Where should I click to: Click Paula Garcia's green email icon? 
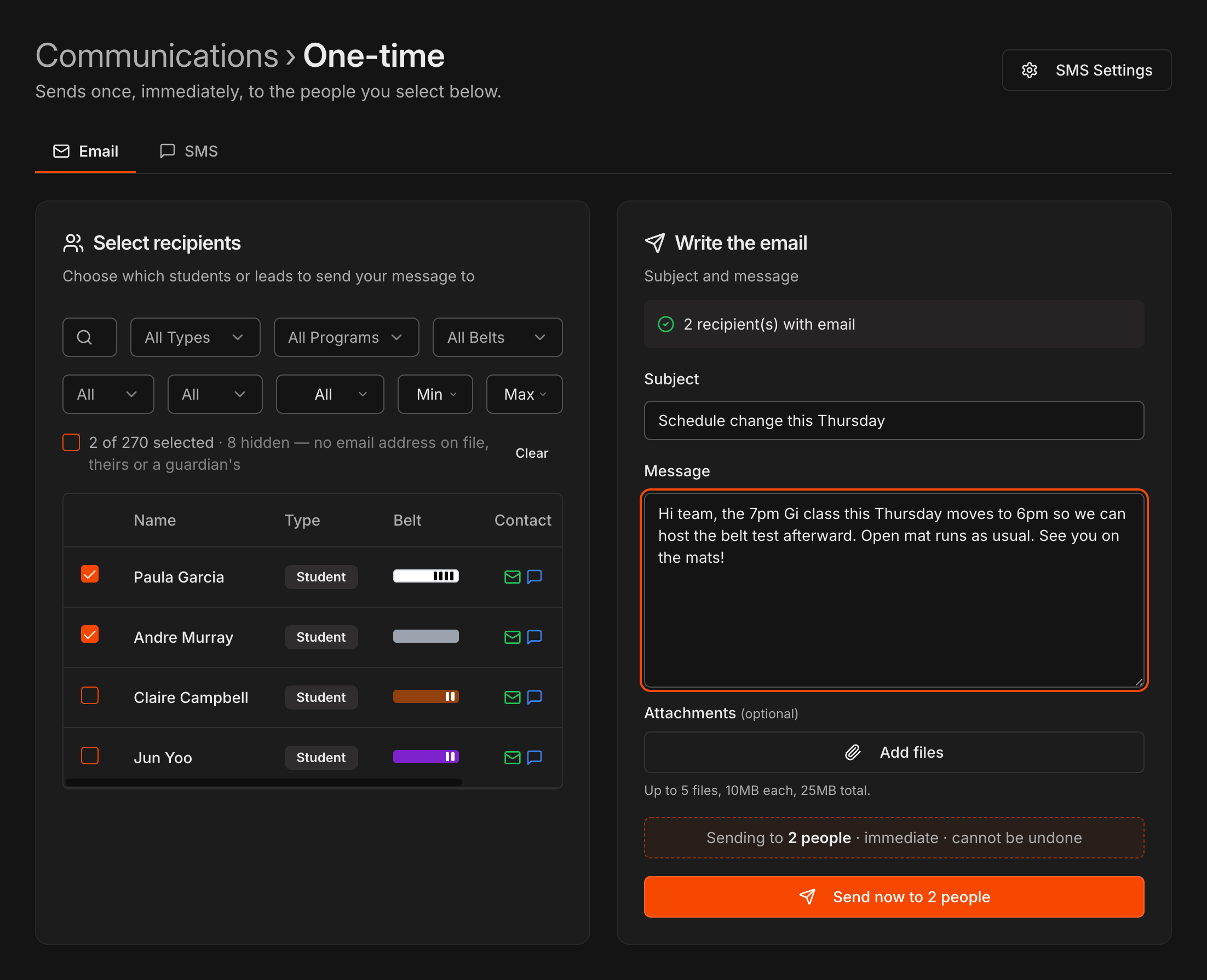click(512, 577)
